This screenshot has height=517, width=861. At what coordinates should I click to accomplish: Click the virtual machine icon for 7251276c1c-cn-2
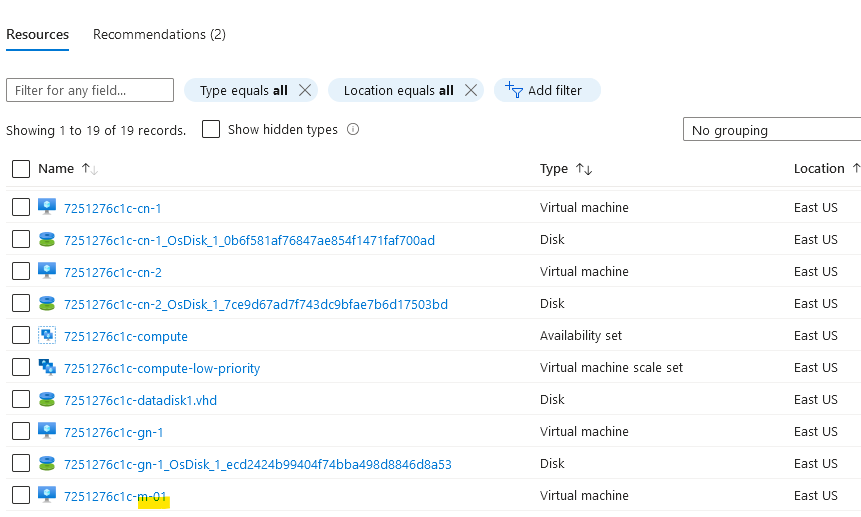tap(47, 271)
